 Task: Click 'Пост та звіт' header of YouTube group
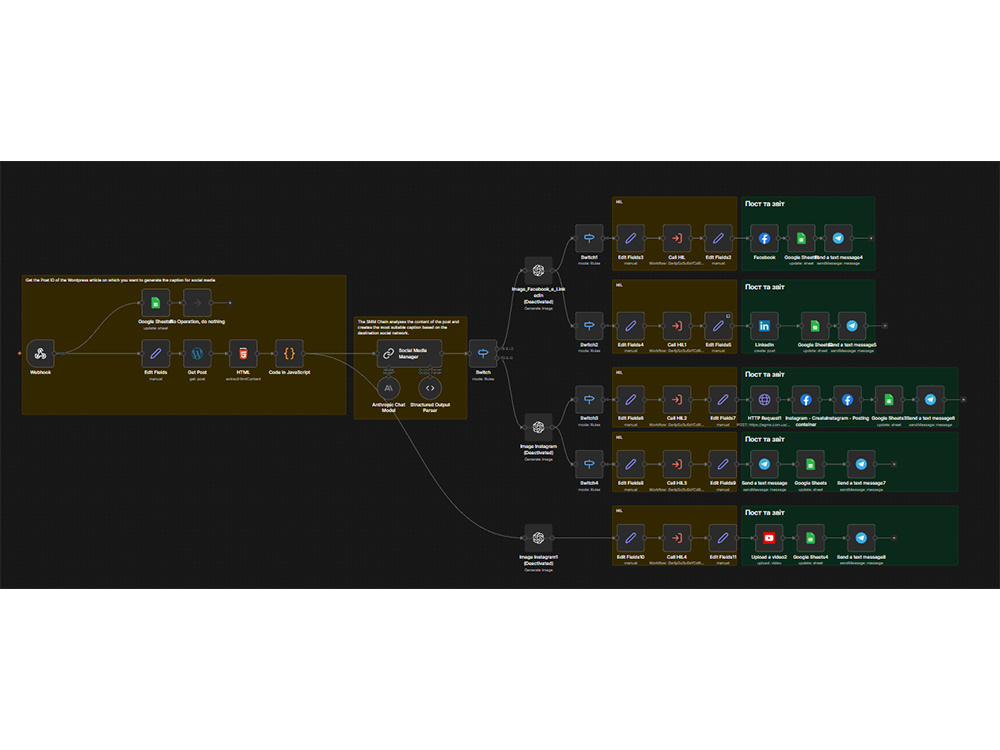pos(765,513)
